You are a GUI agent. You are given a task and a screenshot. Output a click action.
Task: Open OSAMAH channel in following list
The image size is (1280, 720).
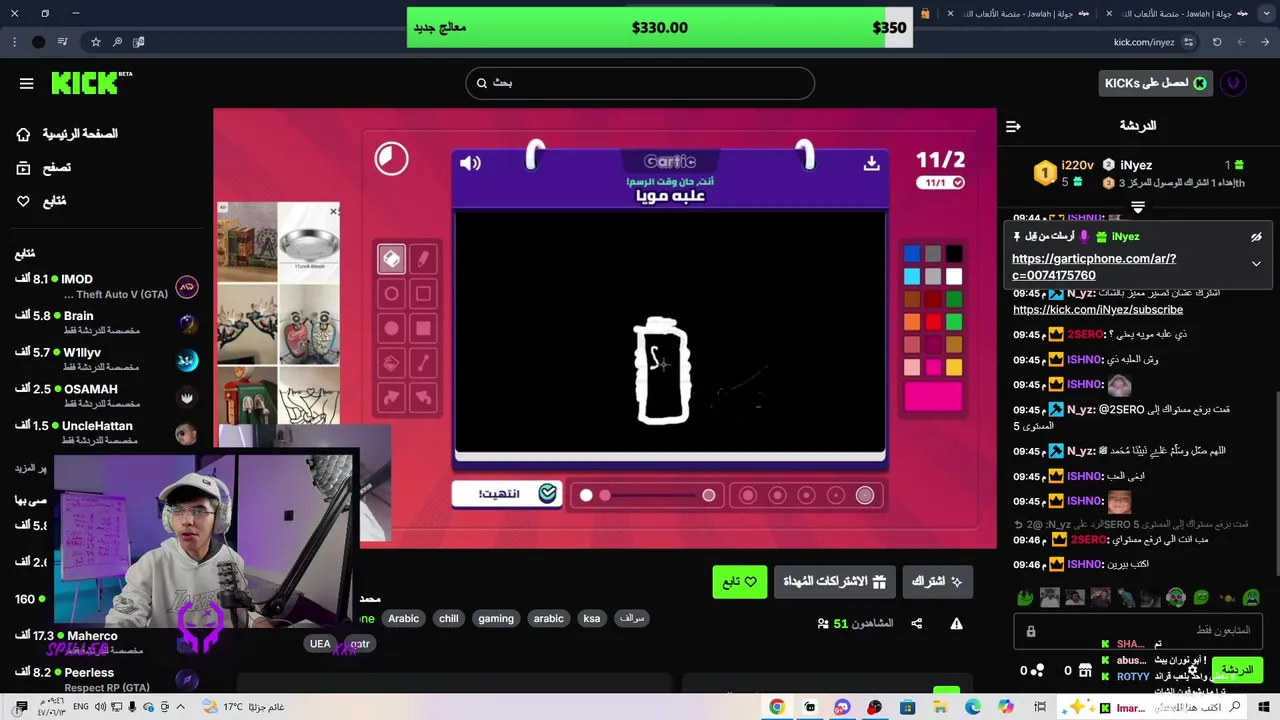[106, 396]
